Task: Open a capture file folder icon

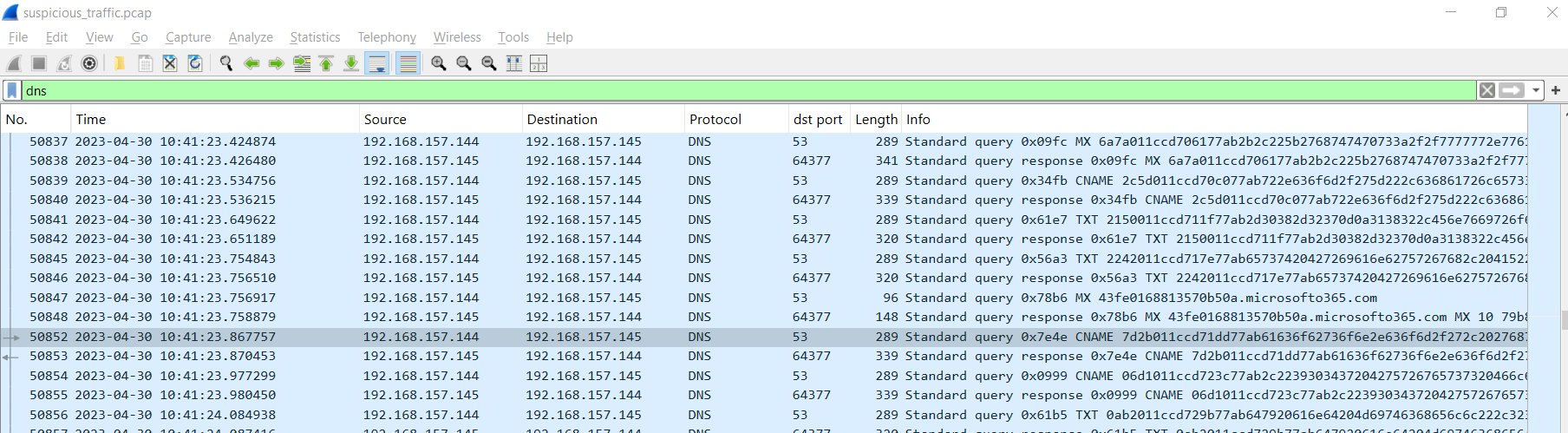Action: (x=120, y=63)
